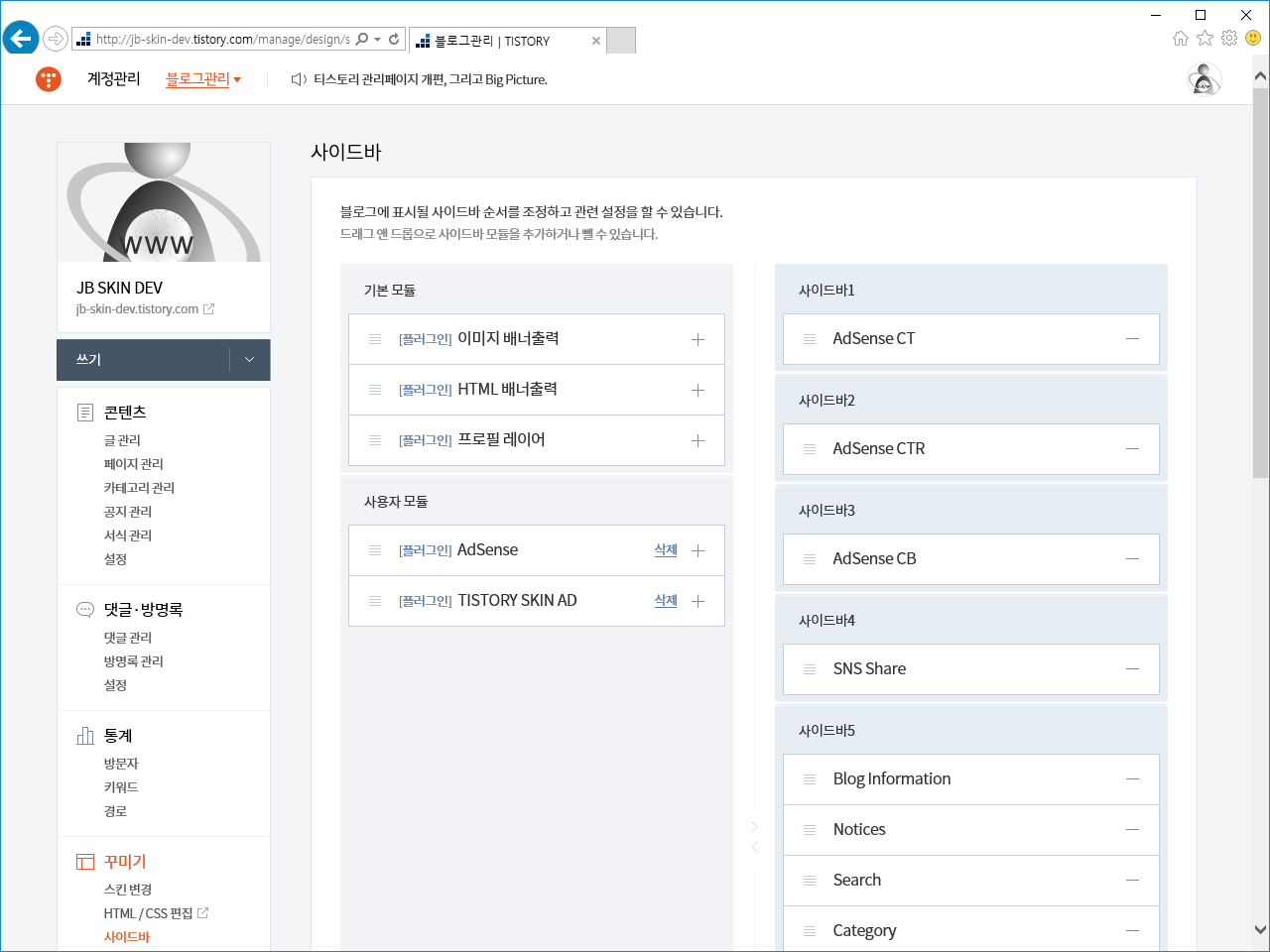Close the TISTORY browser tab
This screenshot has width=1270, height=952.
(x=595, y=41)
